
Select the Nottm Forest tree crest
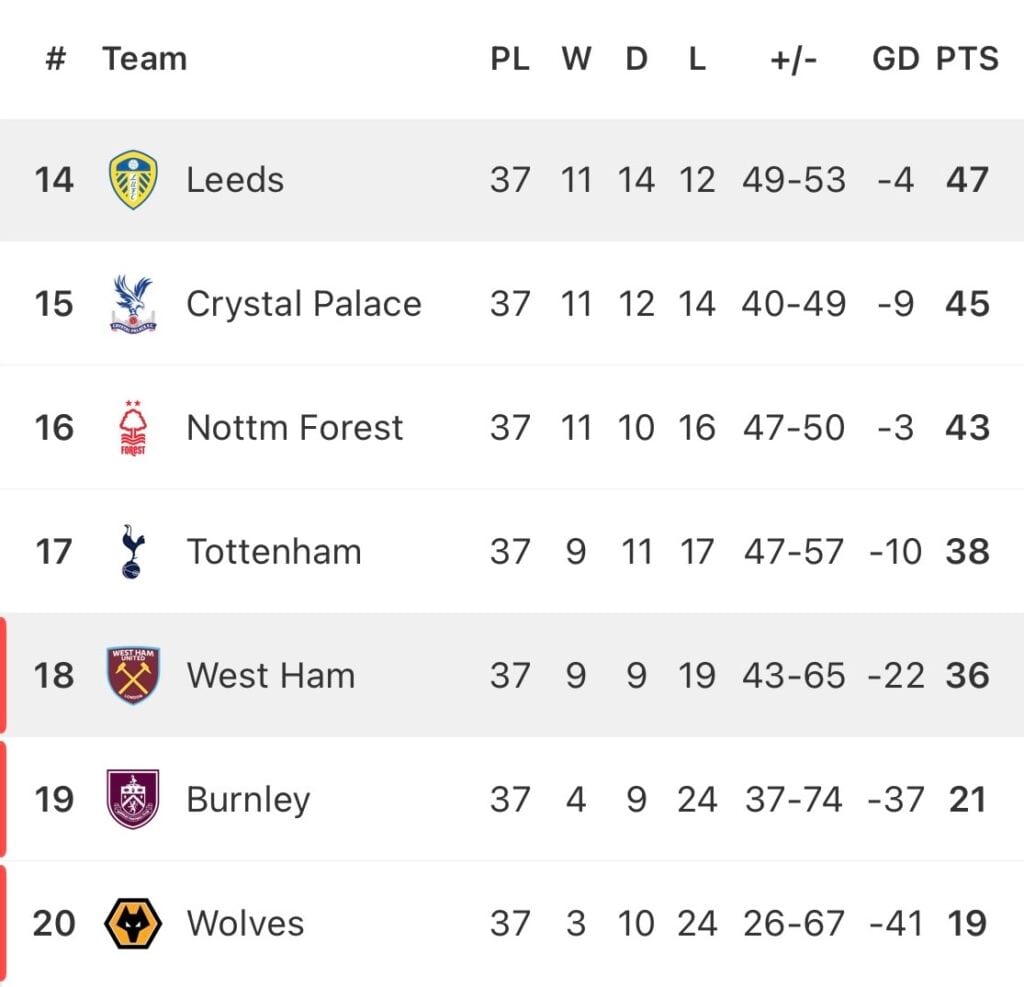click(x=133, y=428)
